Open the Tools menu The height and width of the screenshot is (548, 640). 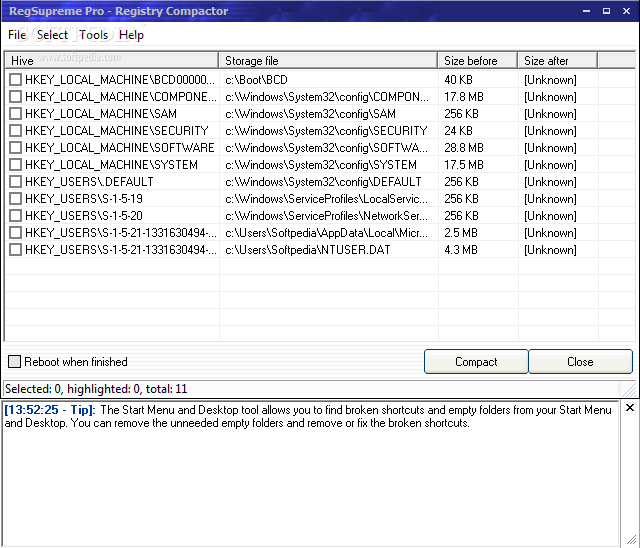coord(93,35)
